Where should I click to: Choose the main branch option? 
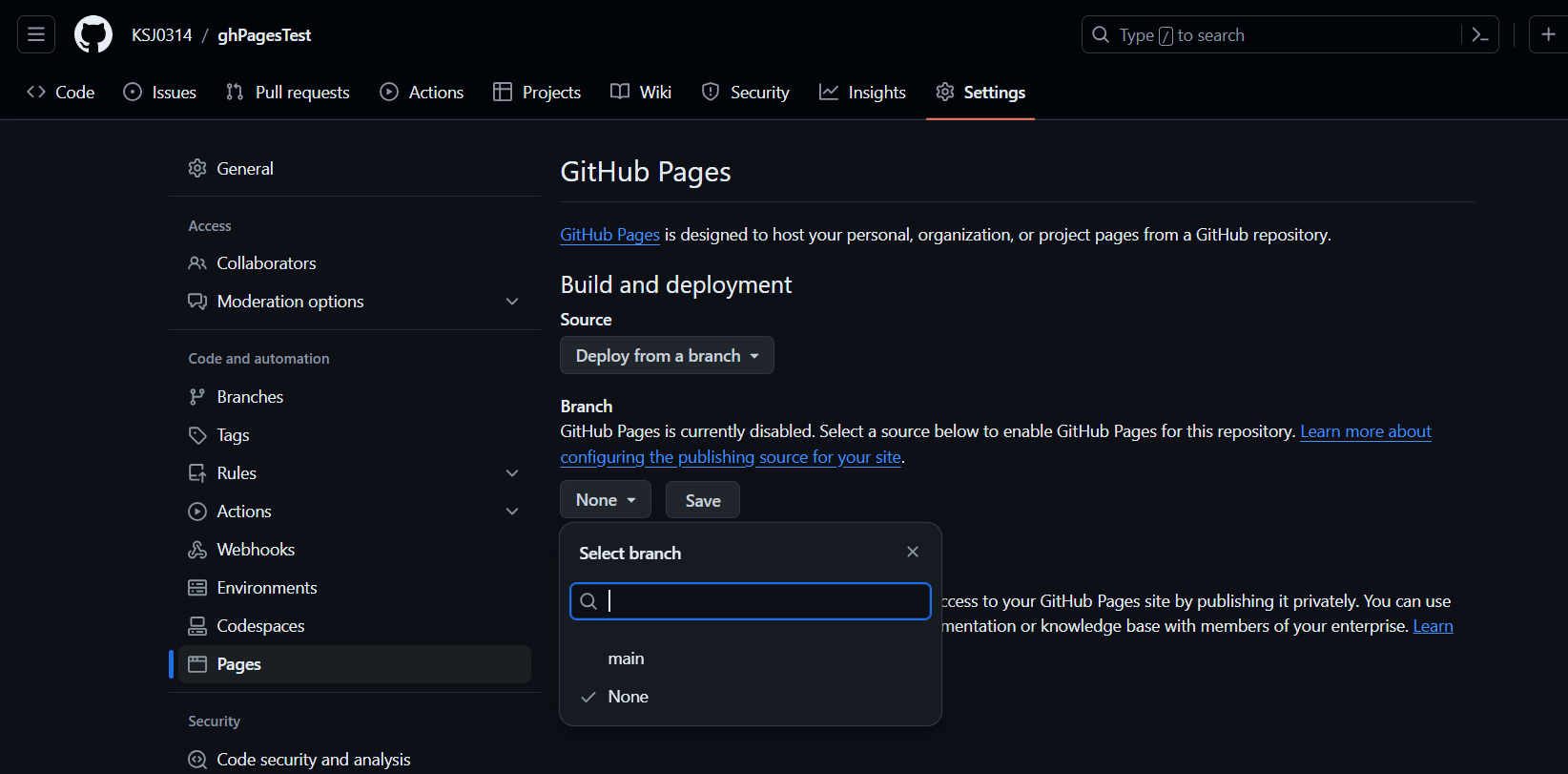tap(751, 659)
